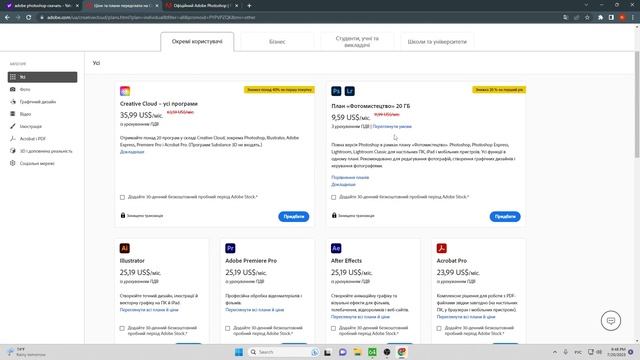This screenshot has height=360, width=640.
Task: Click the browser address bar URL
Action: coord(151,18)
